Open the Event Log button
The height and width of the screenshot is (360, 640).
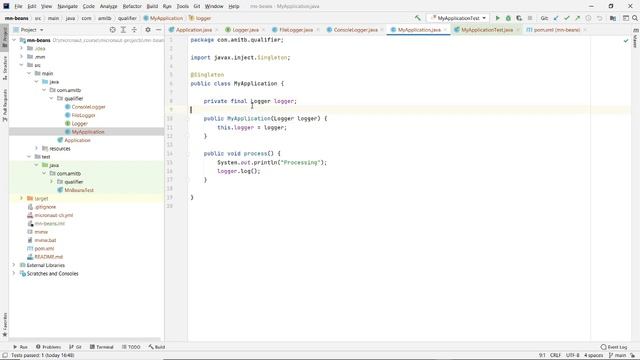614,347
